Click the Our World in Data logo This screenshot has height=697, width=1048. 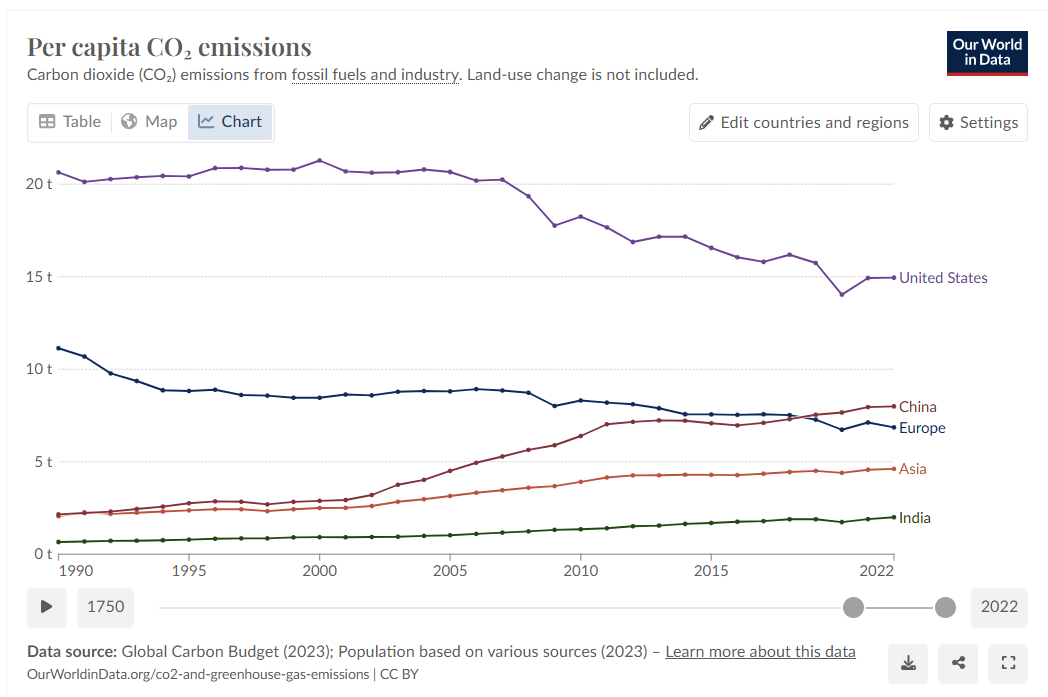click(x=987, y=52)
